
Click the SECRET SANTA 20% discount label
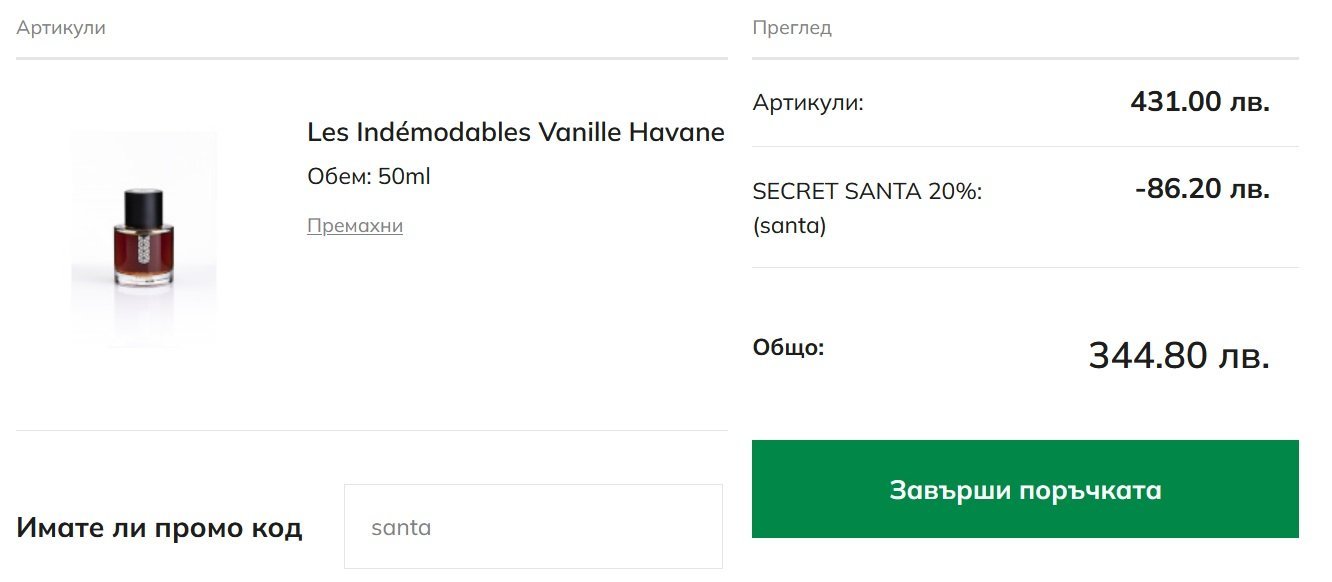[867, 191]
